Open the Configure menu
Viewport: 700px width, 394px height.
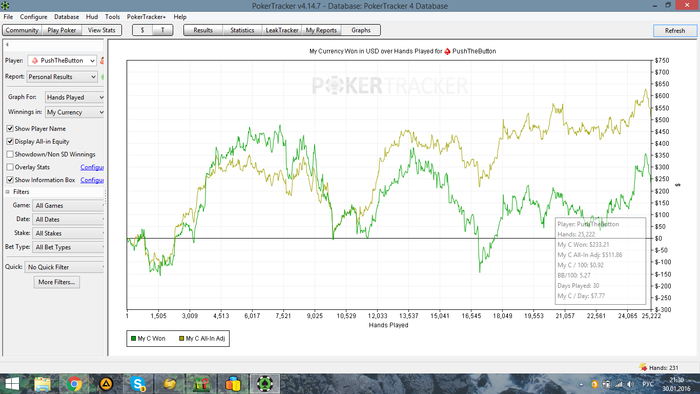tap(33, 17)
